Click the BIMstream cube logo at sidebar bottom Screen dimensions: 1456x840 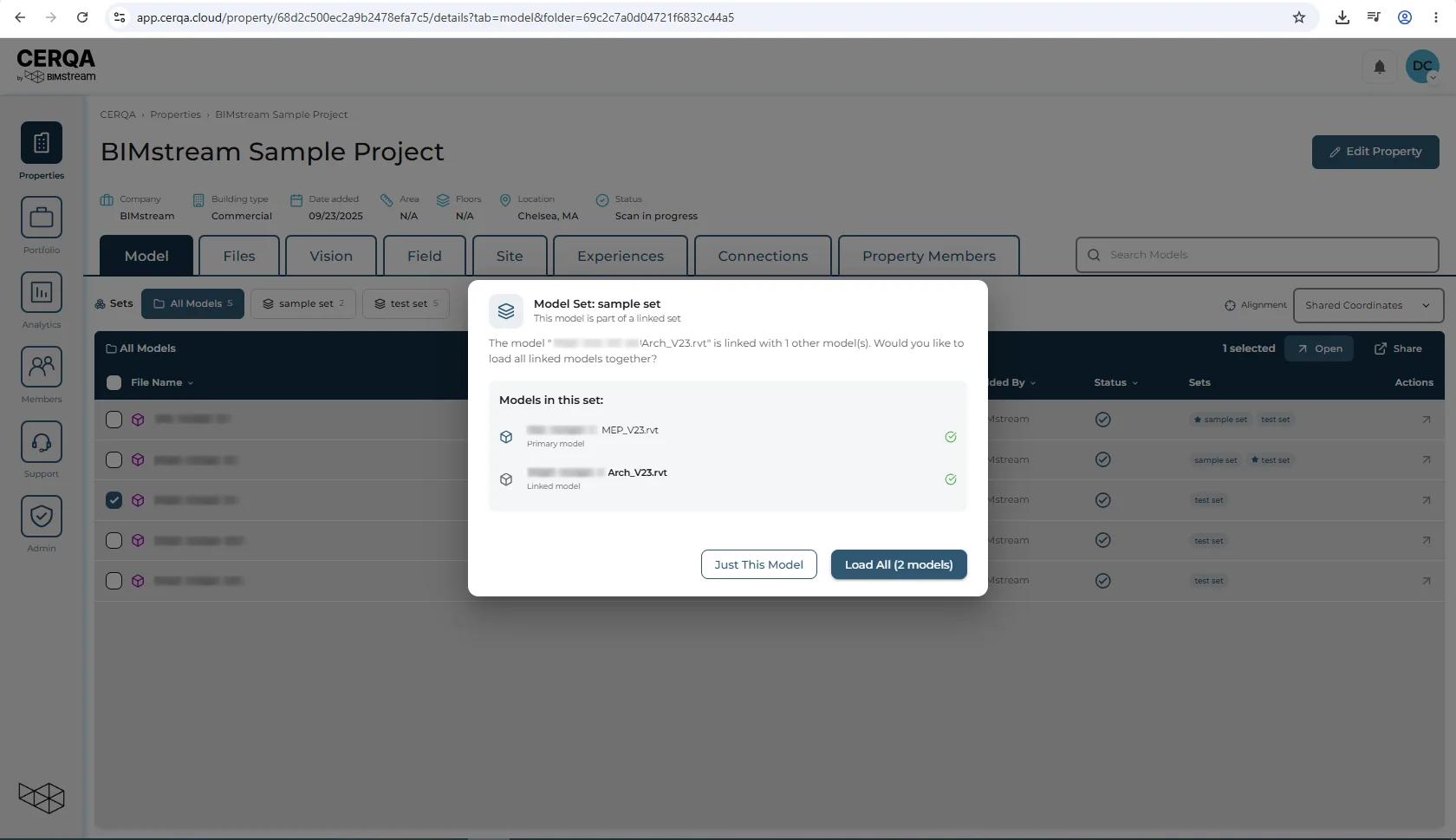point(42,798)
